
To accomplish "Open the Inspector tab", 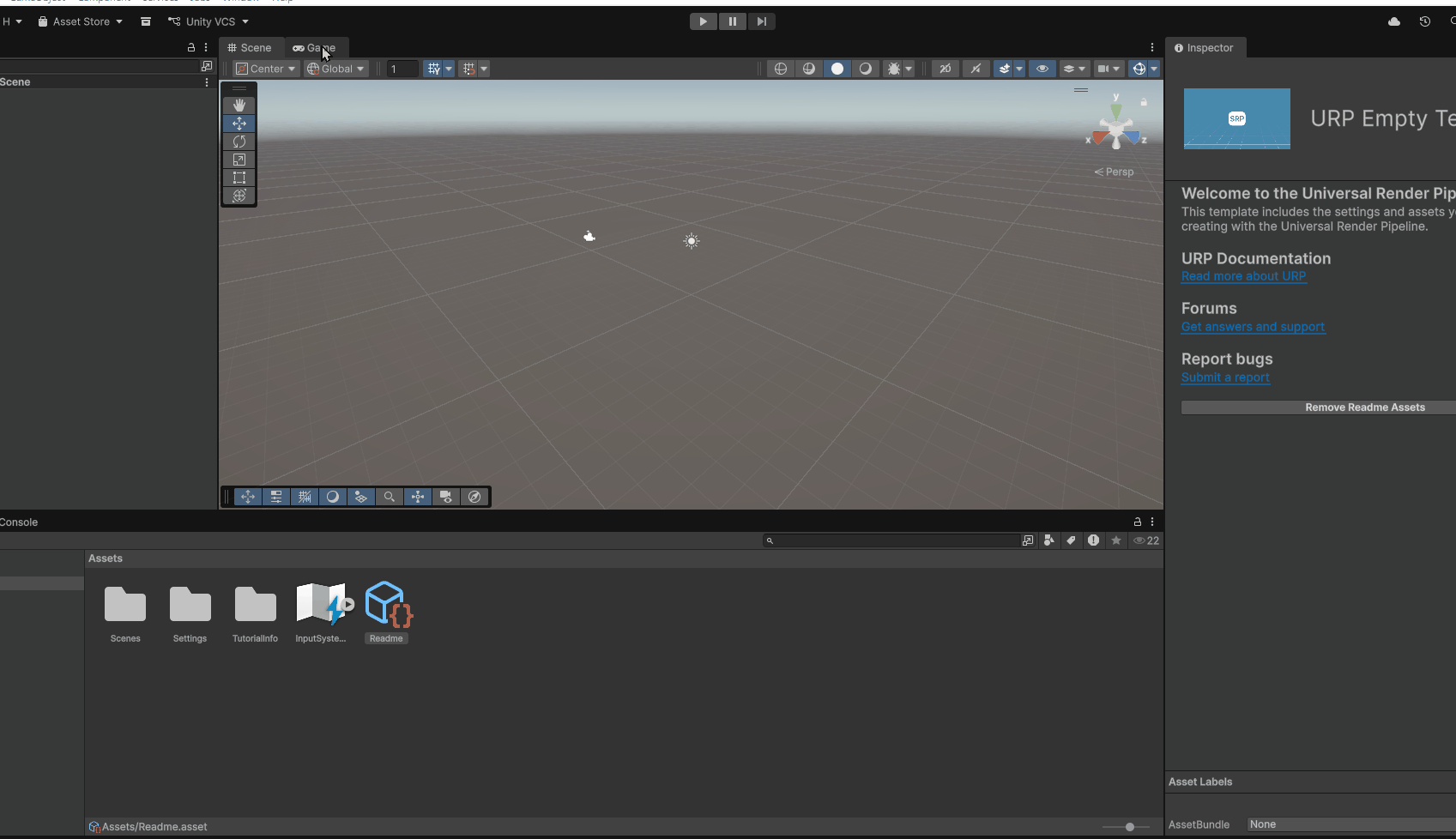I will click(1205, 48).
